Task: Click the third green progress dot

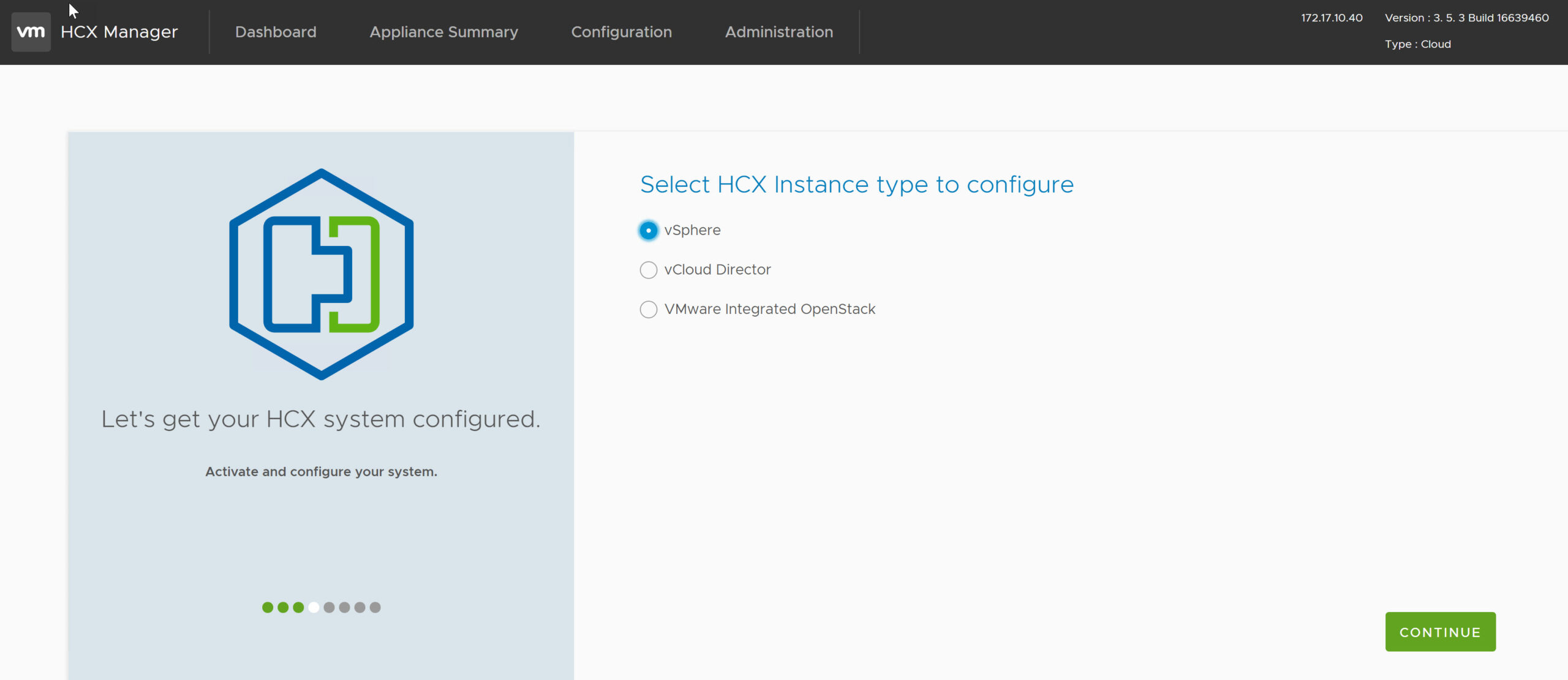Action: [298, 607]
